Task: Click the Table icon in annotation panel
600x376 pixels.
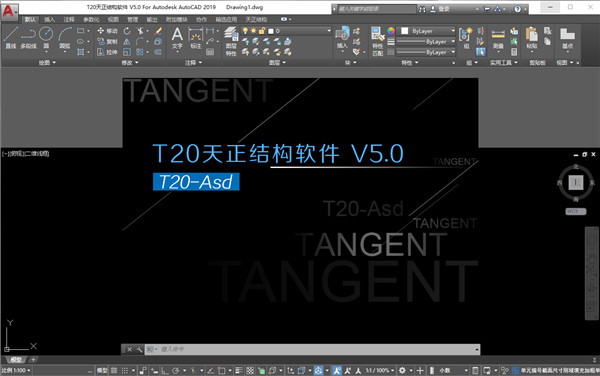Action: [x=210, y=52]
